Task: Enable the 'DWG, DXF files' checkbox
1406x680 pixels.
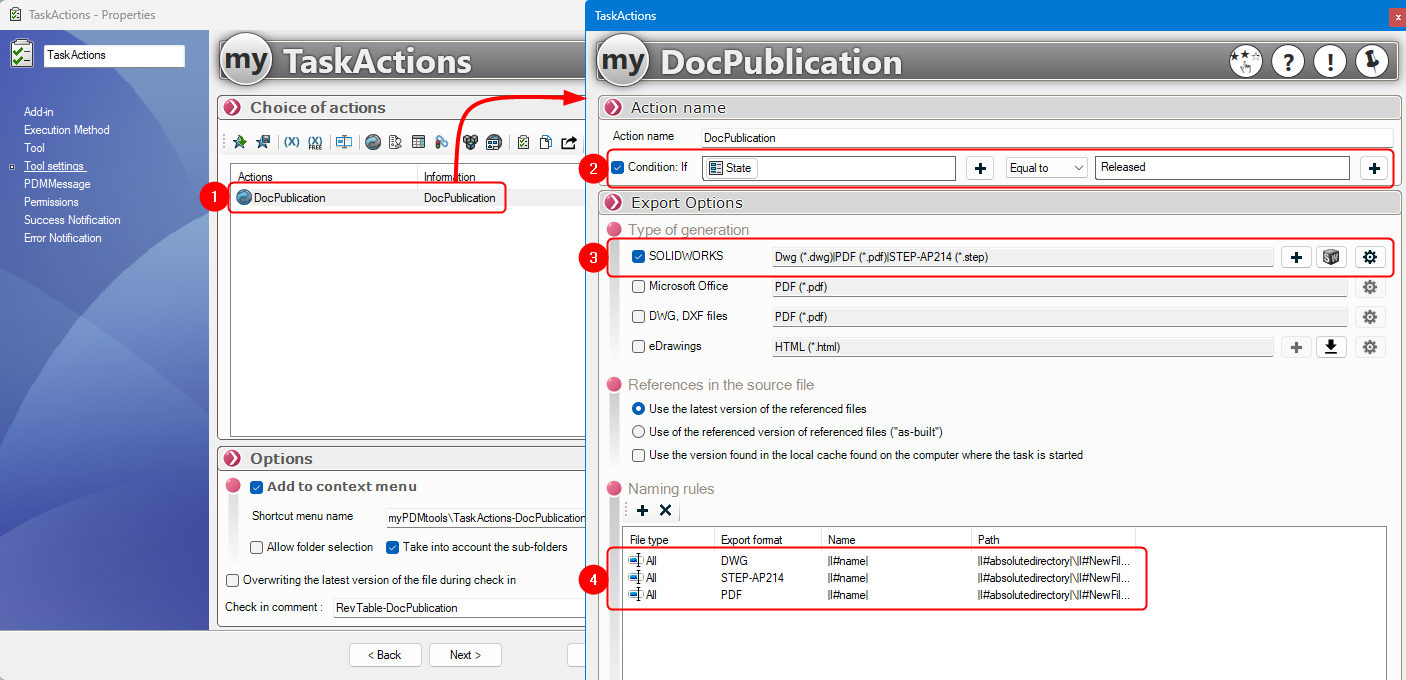Action: tap(639, 316)
